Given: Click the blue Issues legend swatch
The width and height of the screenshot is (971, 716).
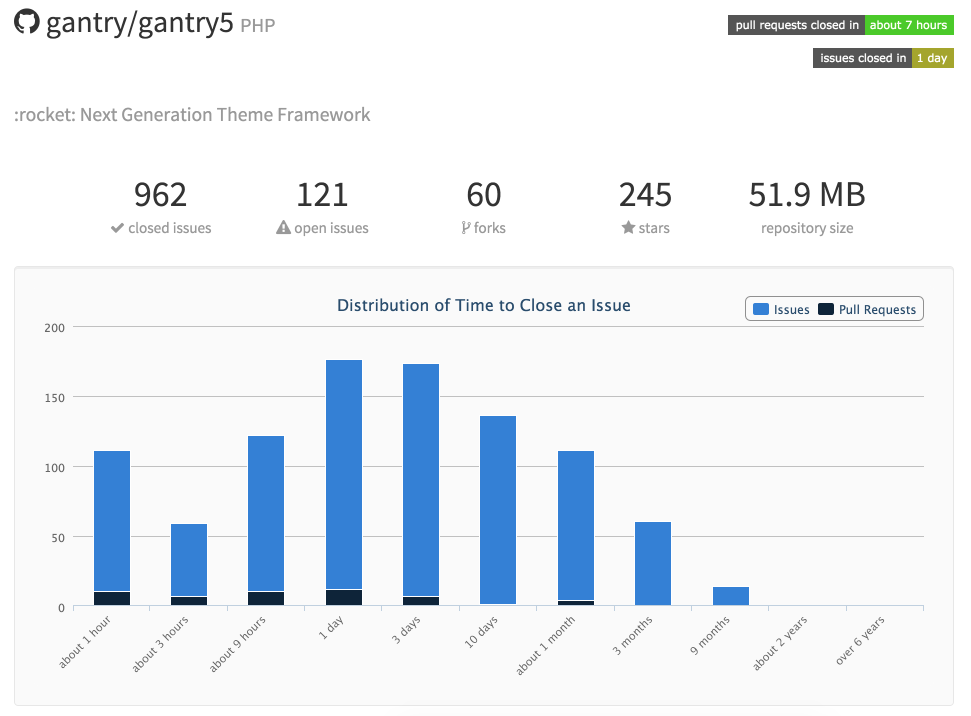Looking at the screenshot, I should point(762,309).
